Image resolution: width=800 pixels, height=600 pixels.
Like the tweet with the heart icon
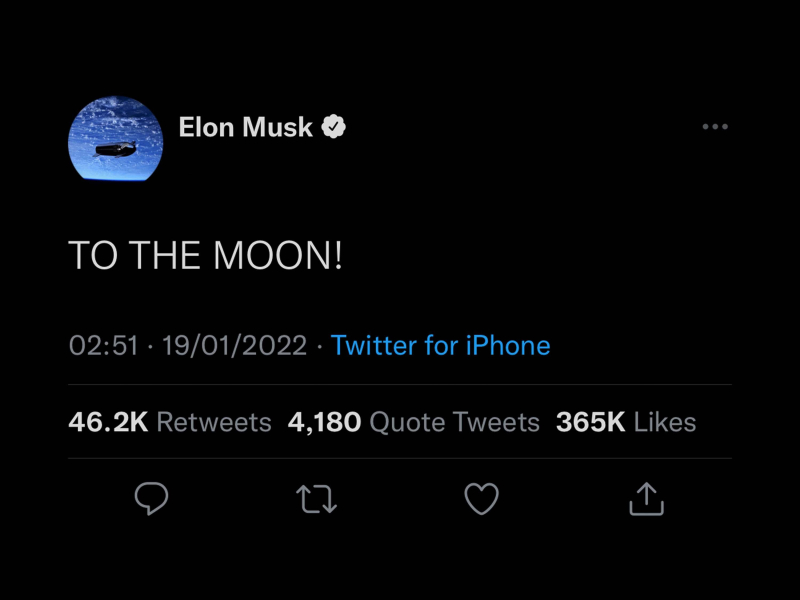coord(482,498)
